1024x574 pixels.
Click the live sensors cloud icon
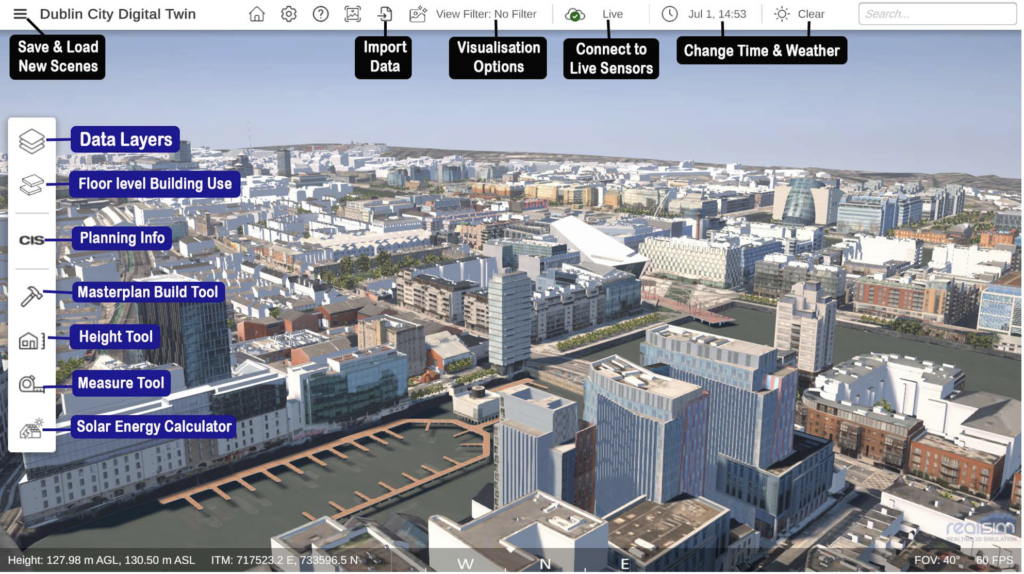[575, 14]
